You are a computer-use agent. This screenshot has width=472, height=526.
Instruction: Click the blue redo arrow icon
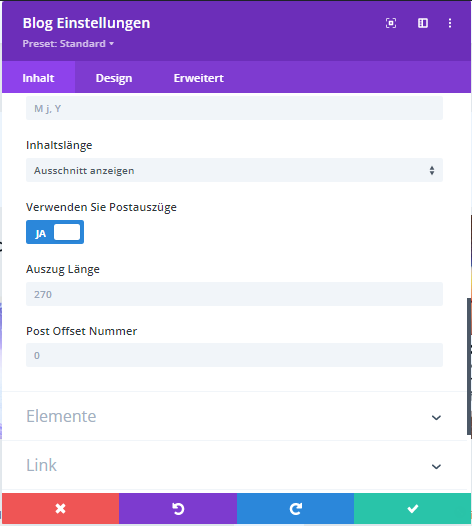click(295, 509)
